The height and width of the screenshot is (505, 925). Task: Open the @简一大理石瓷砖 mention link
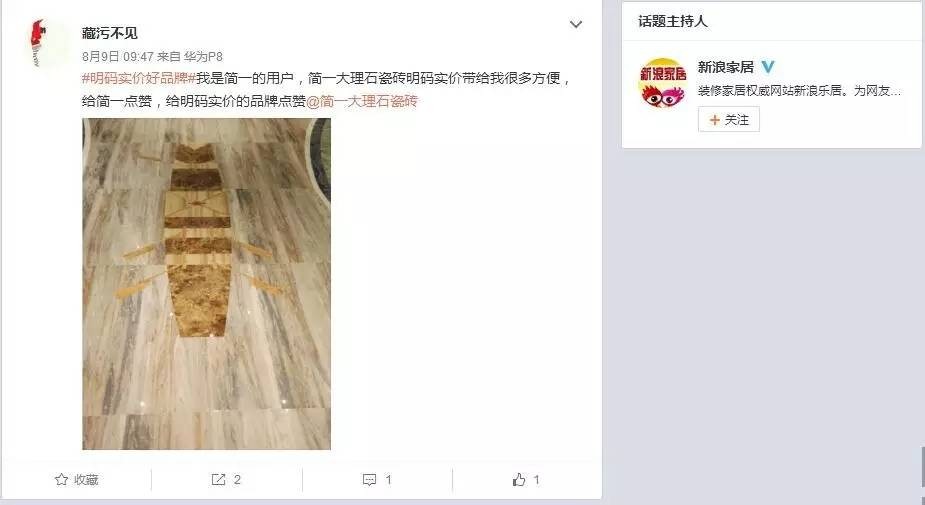coord(362,101)
